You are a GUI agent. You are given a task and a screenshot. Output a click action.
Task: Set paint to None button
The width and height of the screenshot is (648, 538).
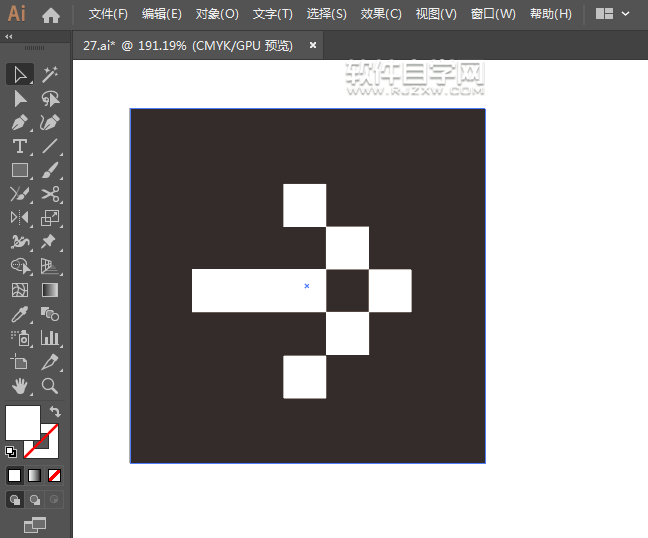(x=55, y=476)
